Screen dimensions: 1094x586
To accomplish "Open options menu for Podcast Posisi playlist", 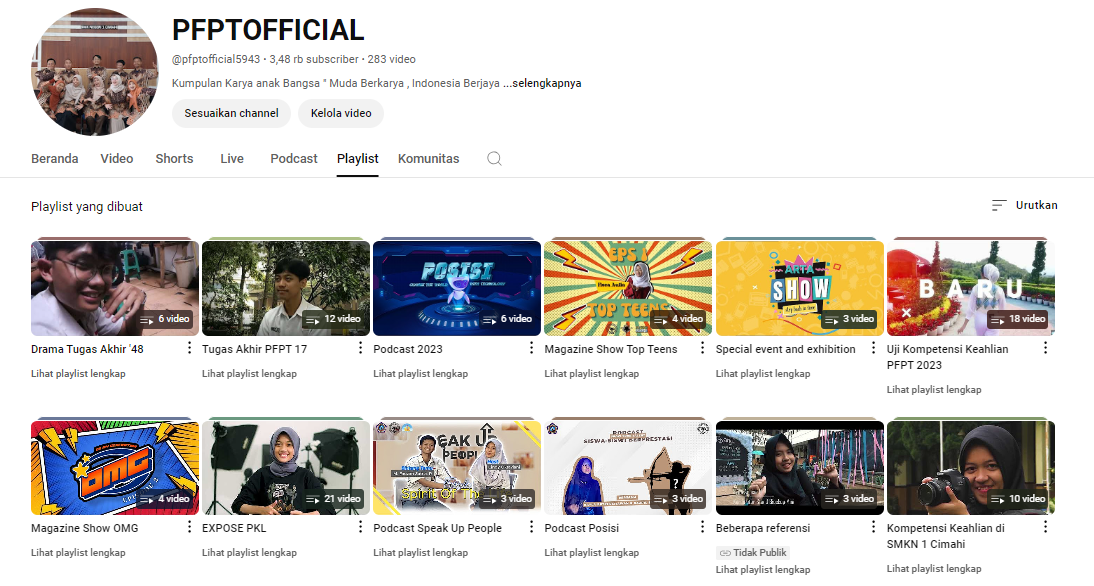I will (x=702, y=527).
